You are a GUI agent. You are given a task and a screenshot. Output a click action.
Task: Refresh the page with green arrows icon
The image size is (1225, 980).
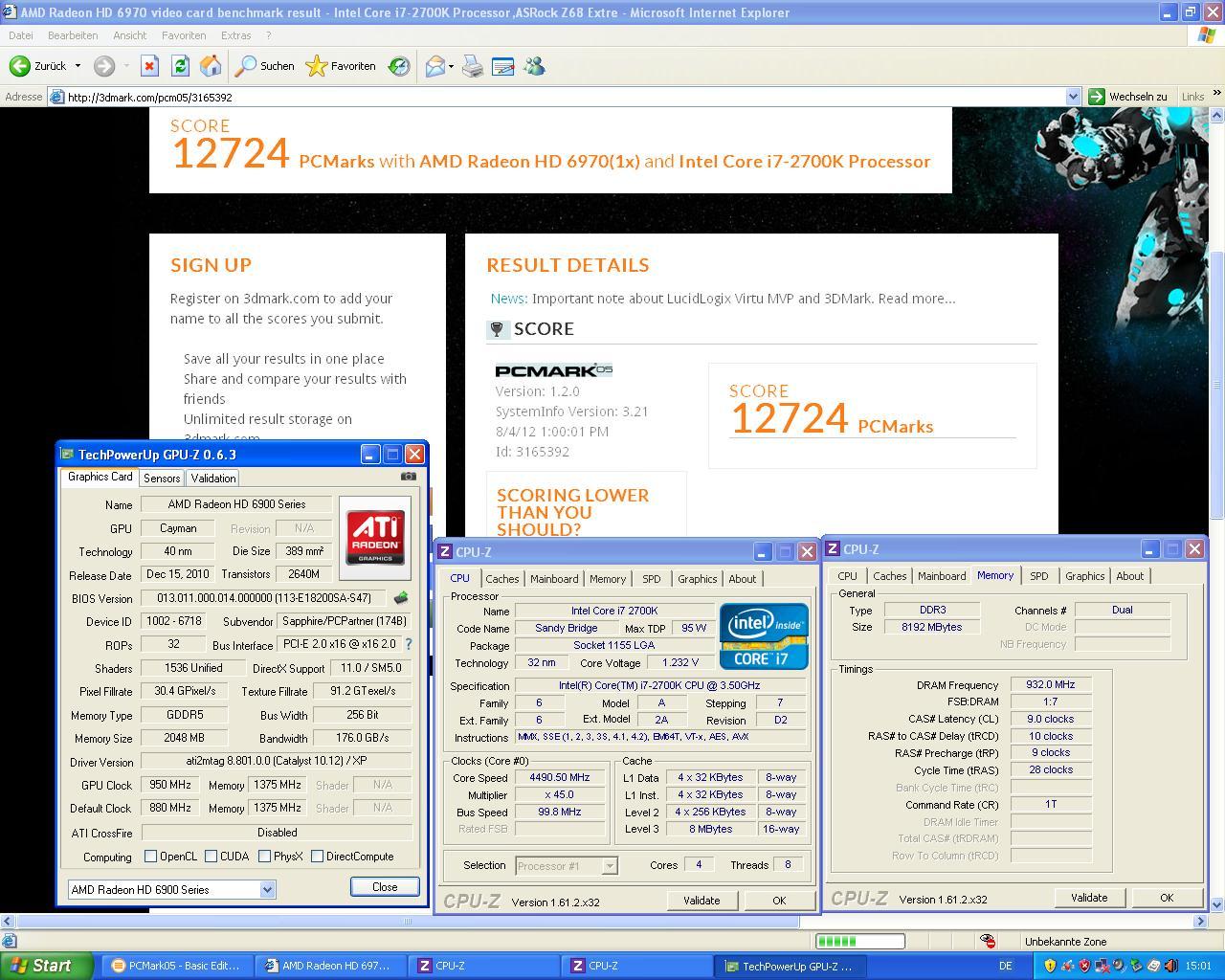(180, 66)
